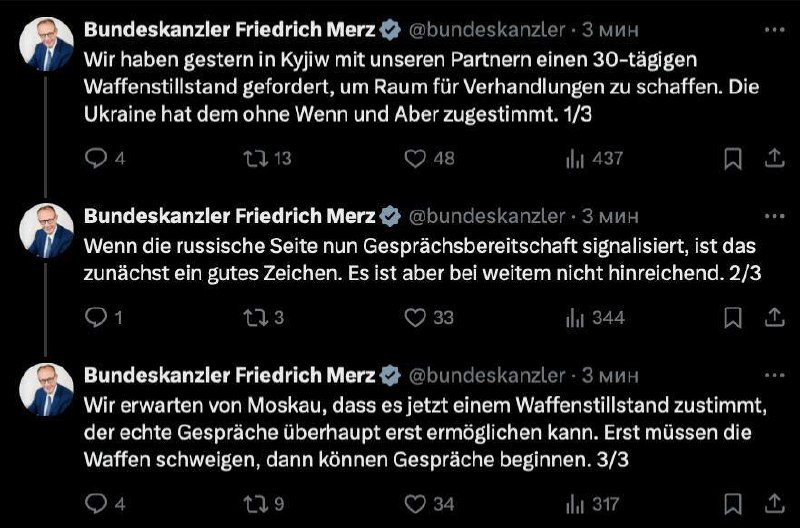The image size is (800, 528).
Task: View analytics showing 437 views
Action: click(576, 158)
